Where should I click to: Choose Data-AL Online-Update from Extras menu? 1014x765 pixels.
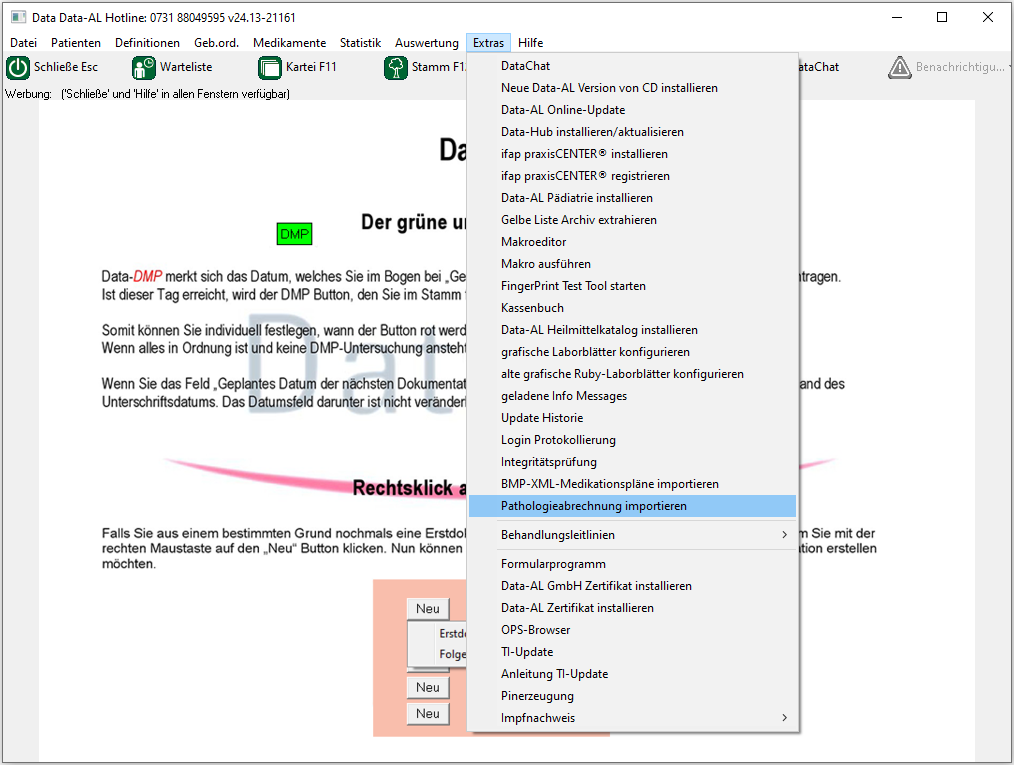562,110
